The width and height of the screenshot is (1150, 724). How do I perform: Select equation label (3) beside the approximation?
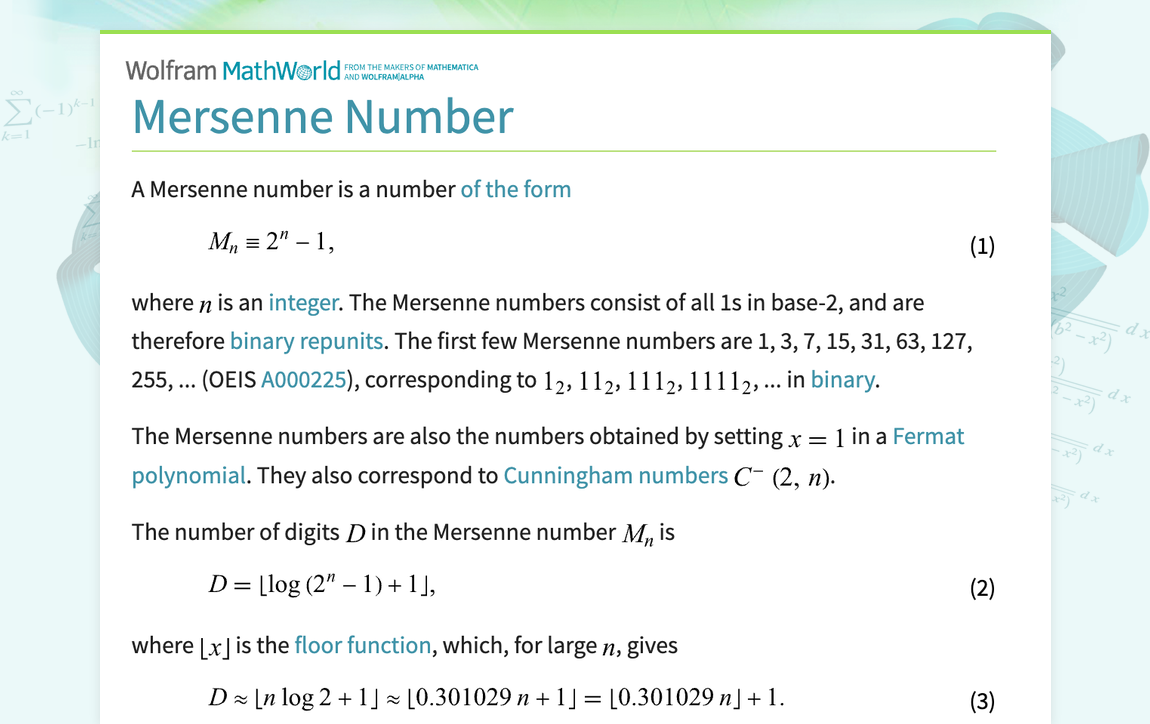(x=982, y=700)
